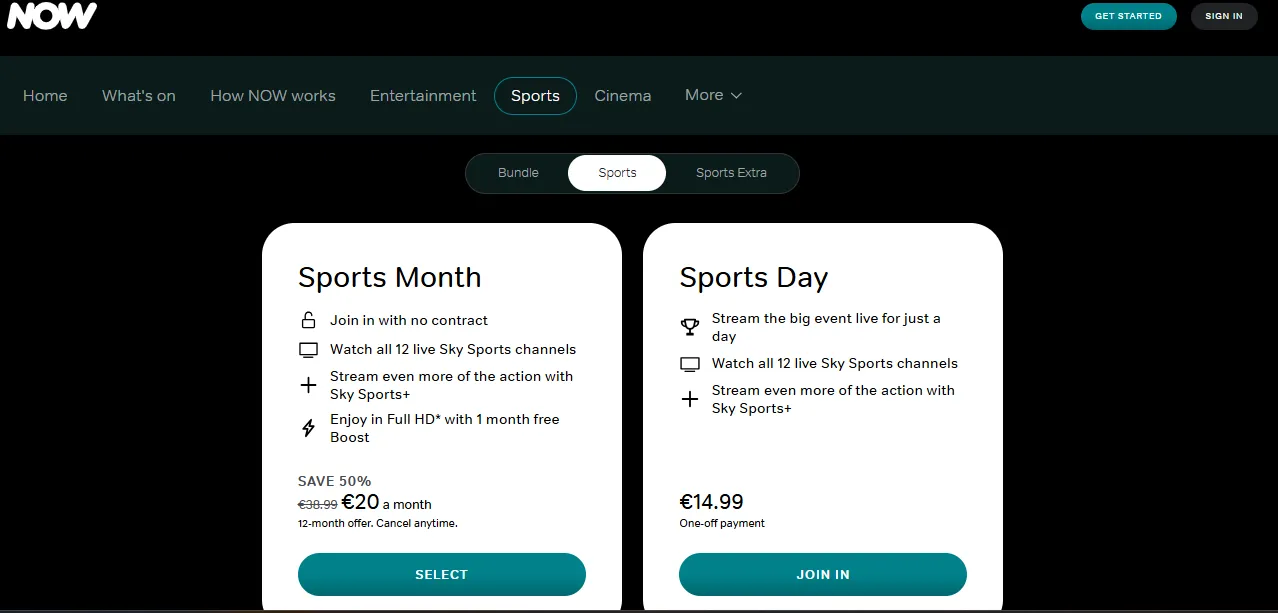Click the lightning bolt Boost icon
Screen dimensions: 1278x613
coord(308,428)
